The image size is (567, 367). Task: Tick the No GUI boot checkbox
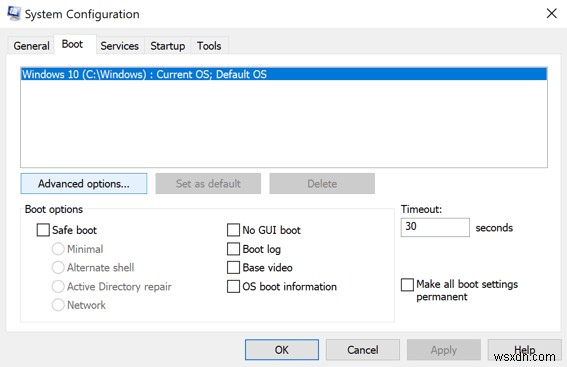coord(233,230)
